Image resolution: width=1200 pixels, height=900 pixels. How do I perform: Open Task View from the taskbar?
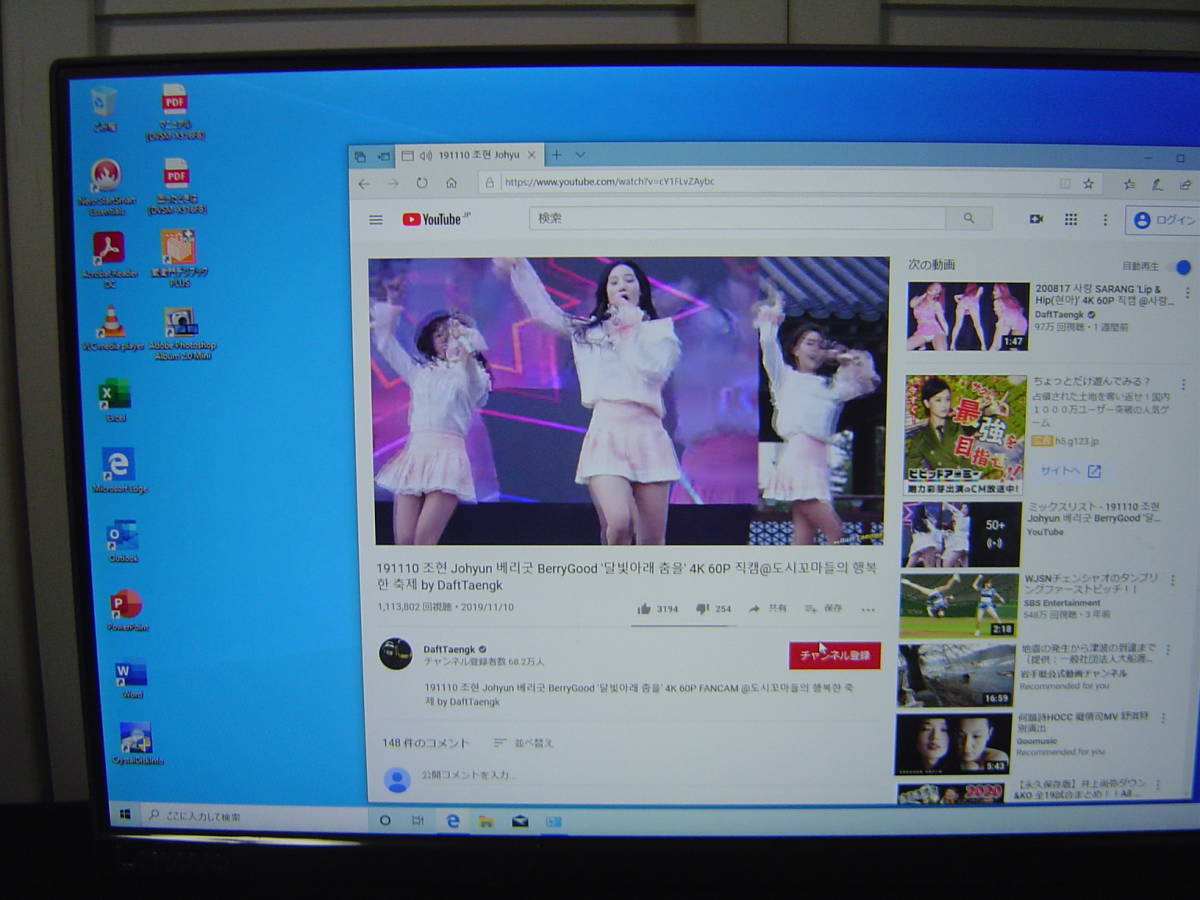418,820
